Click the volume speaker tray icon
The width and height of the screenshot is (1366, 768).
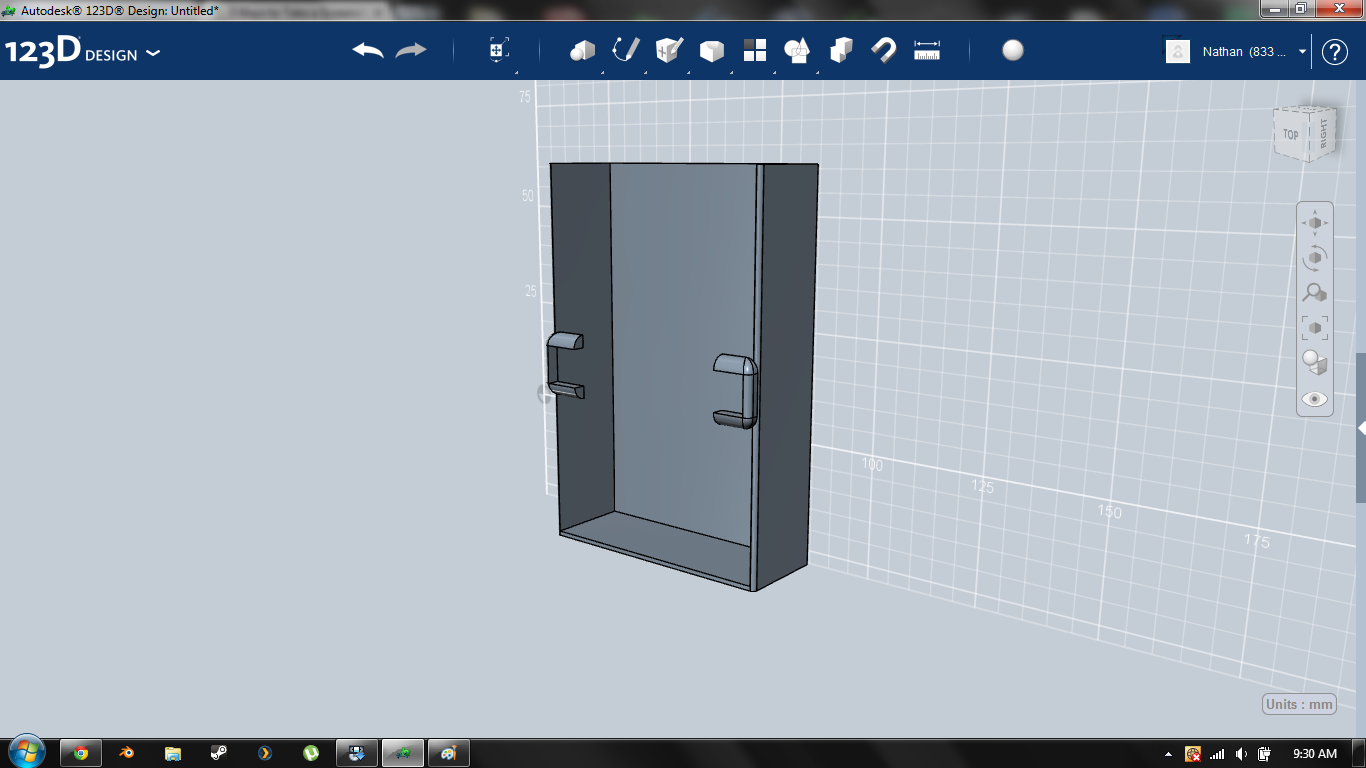click(x=1241, y=753)
